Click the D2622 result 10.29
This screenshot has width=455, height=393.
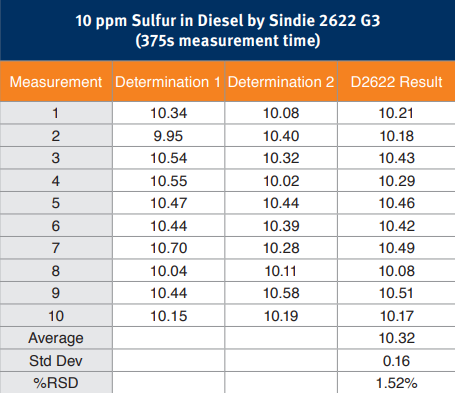(x=397, y=181)
